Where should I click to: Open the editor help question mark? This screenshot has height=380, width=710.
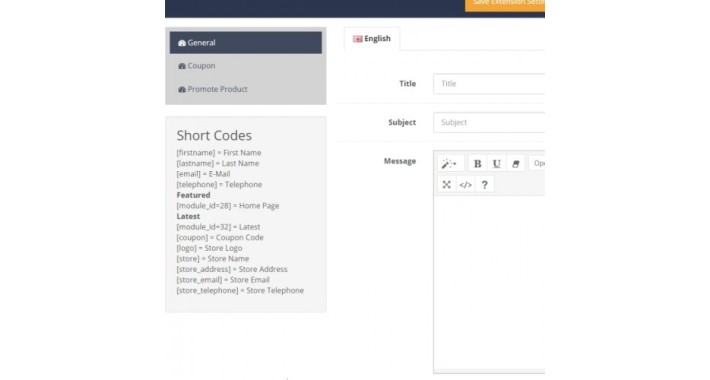coord(485,184)
